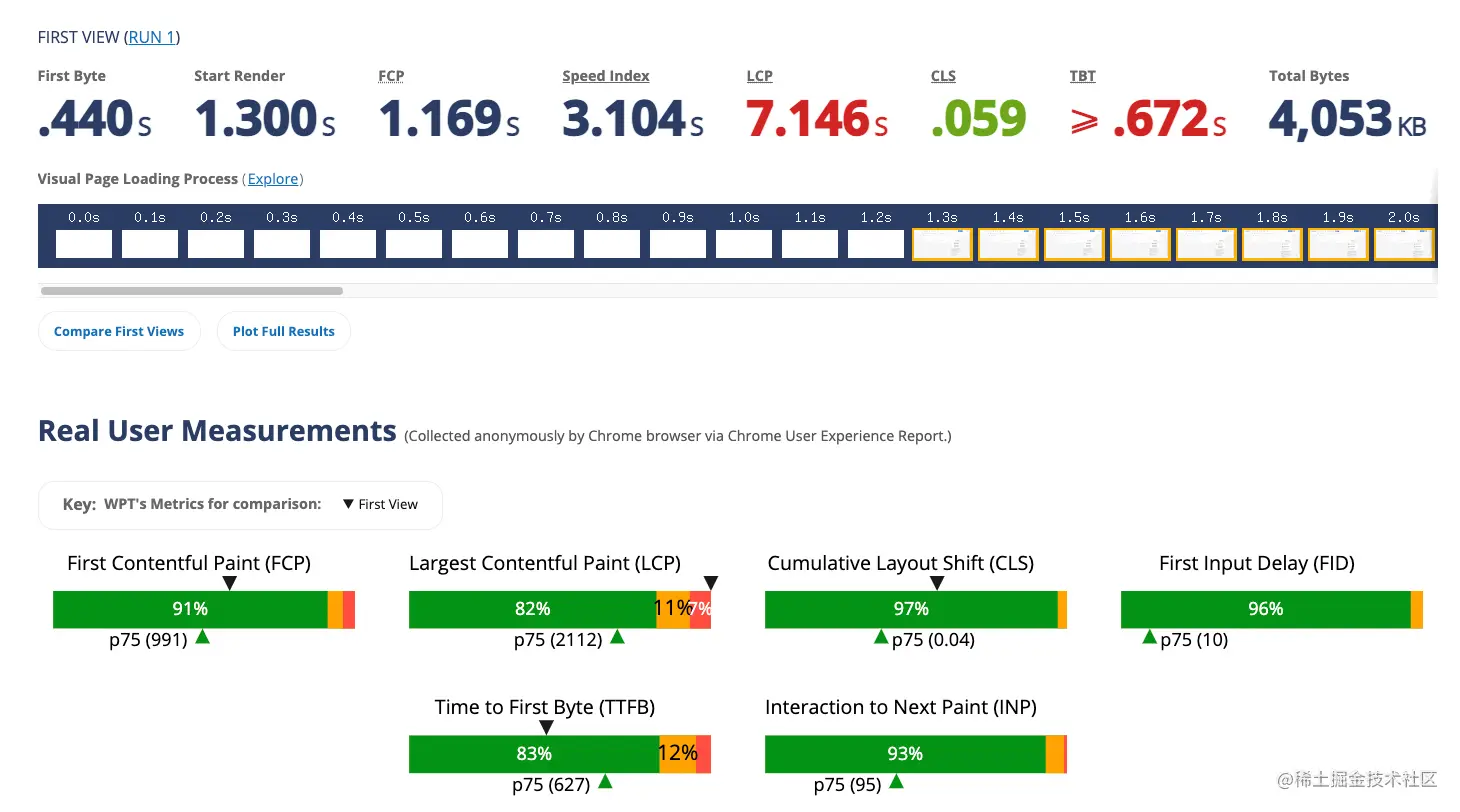
Task: Click the Interaction to Next Paint (INP) title
Action: [x=901, y=707]
